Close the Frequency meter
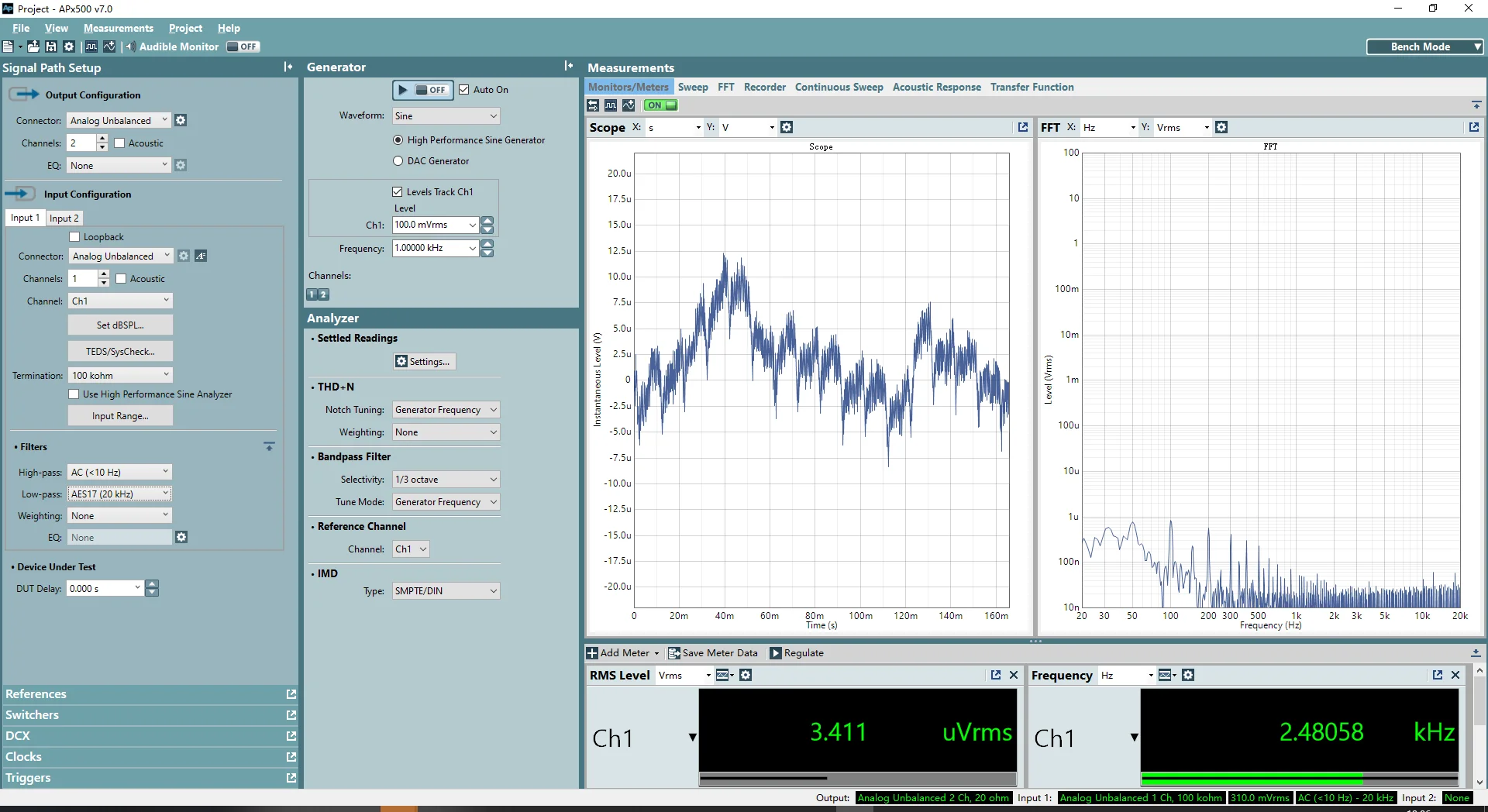Screen dimensions: 1488x812 [1455, 675]
